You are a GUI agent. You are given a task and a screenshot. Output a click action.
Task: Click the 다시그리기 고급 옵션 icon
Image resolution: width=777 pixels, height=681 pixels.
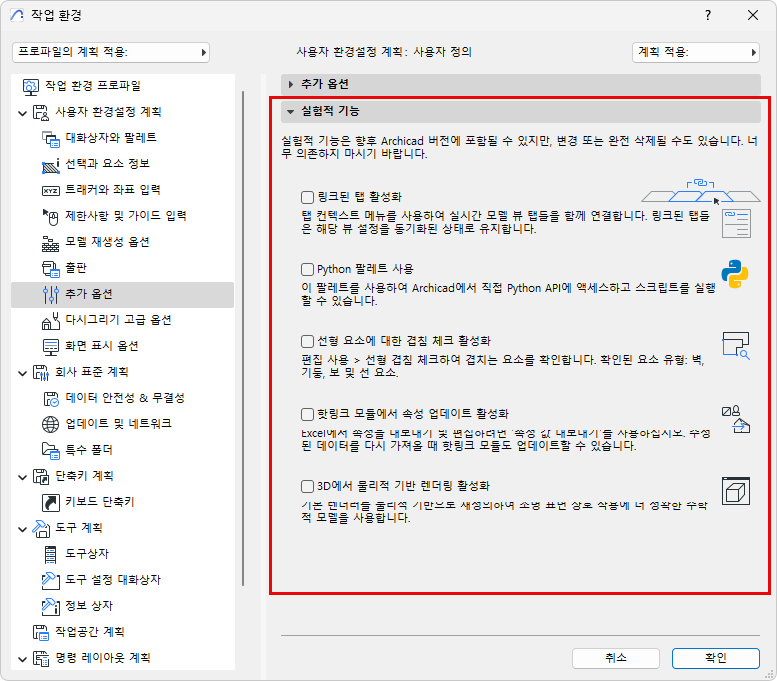coord(51,321)
